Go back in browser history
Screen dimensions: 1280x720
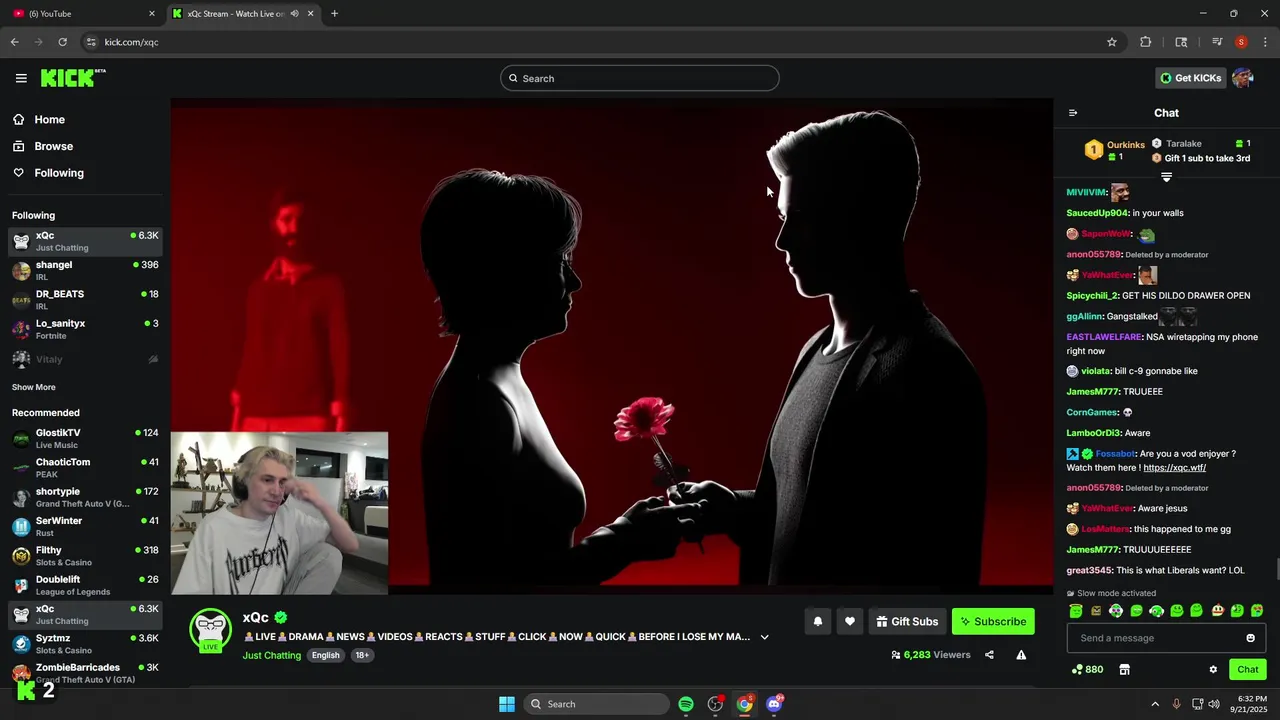(x=14, y=42)
